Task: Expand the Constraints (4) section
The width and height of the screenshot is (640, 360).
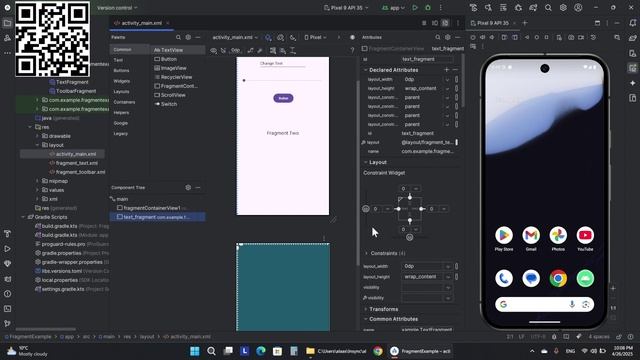Action: click(x=366, y=253)
